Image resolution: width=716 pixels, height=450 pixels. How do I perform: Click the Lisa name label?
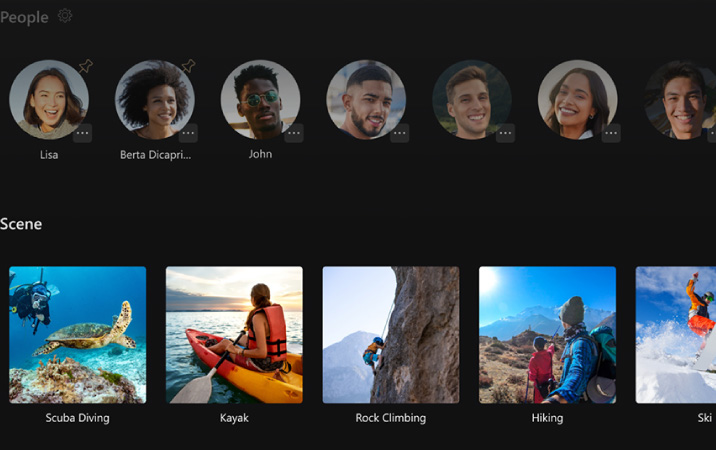pyautogui.click(x=49, y=155)
